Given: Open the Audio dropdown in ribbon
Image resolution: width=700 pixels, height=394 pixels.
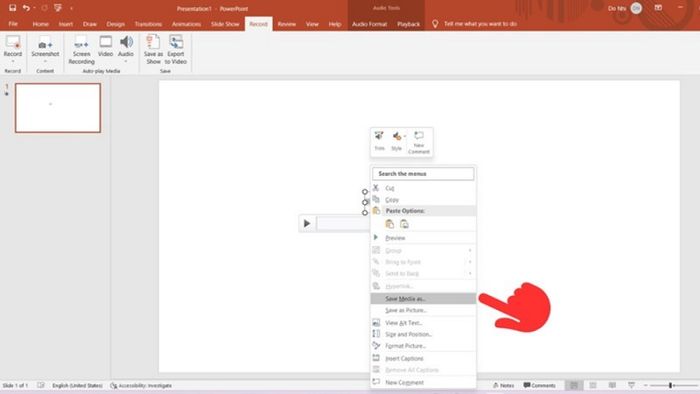Looking at the screenshot, I should point(126,62).
